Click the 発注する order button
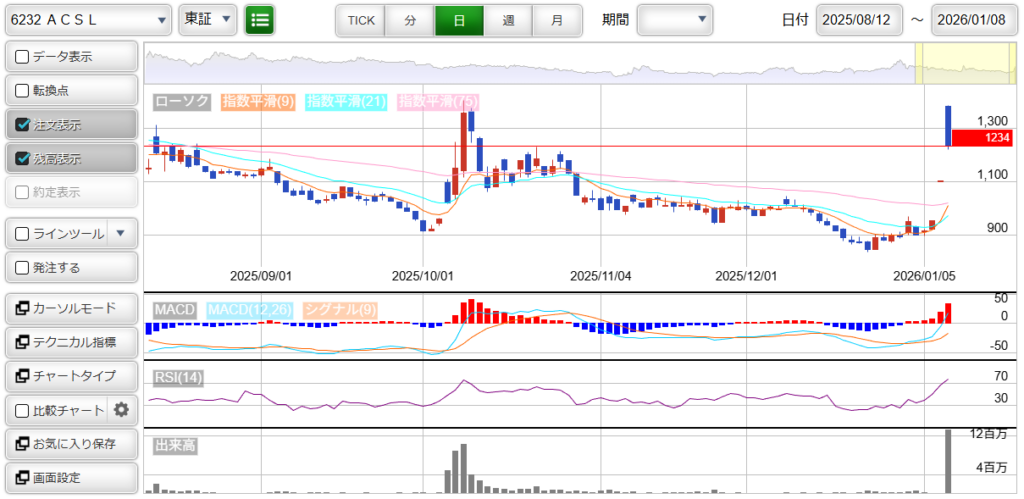1024x499 pixels. pos(71,268)
